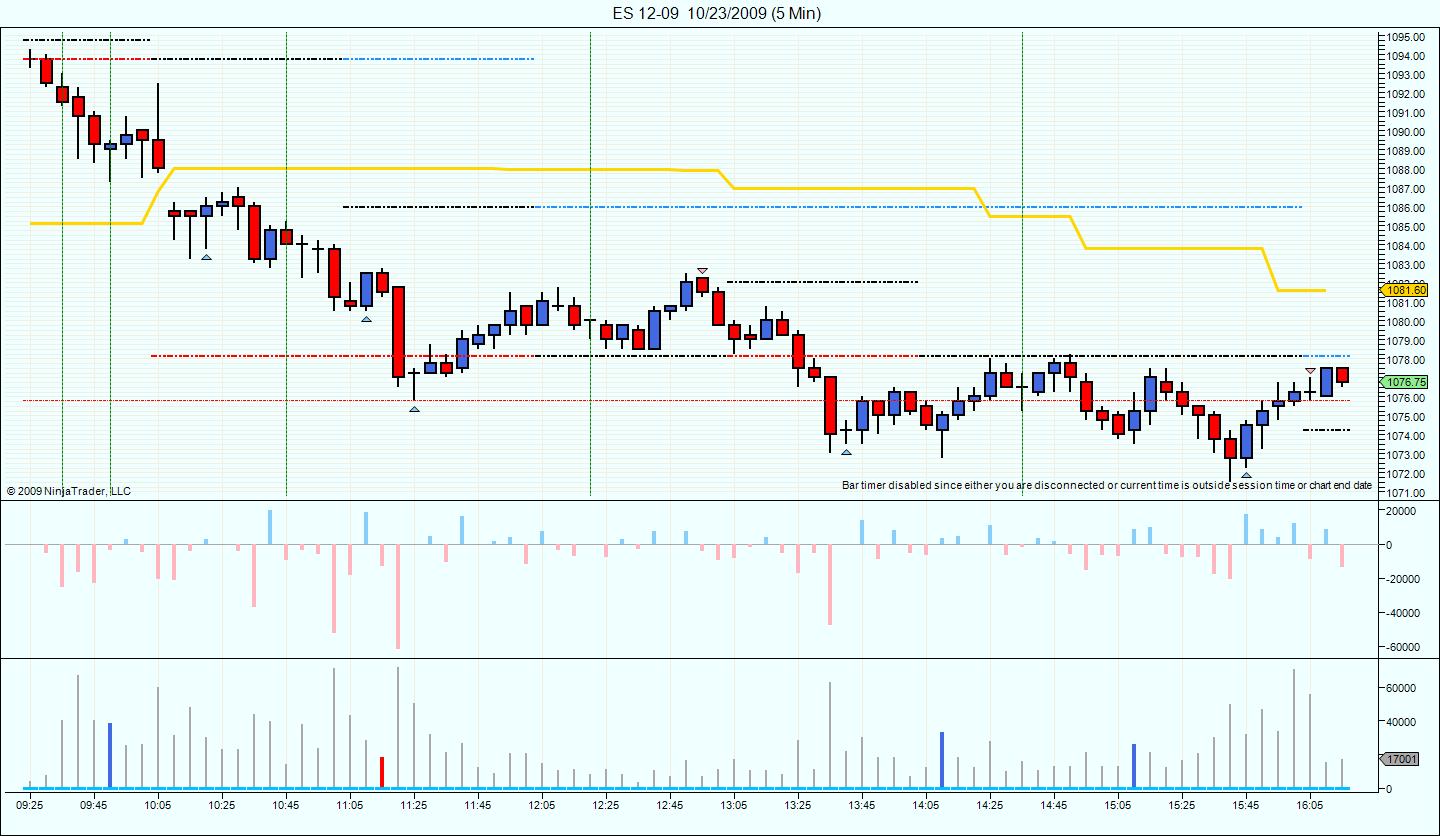Click the 1078.00 price axis label
This screenshot has height=836, width=1440.
(x=1405, y=360)
